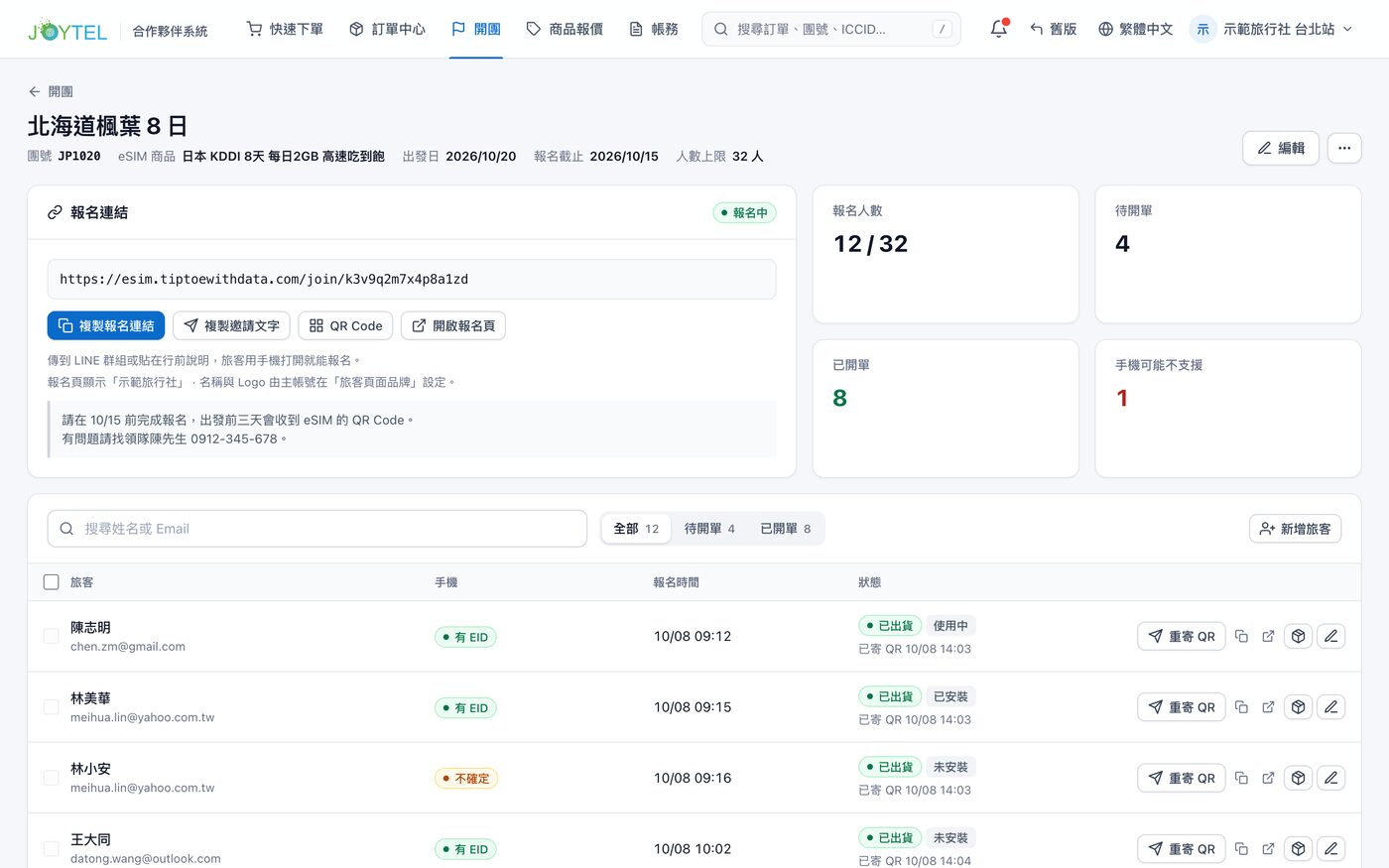Show the 已開單 travelers tab
This screenshot has height=868, width=1389.
pyautogui.click(x=786, y=529)
